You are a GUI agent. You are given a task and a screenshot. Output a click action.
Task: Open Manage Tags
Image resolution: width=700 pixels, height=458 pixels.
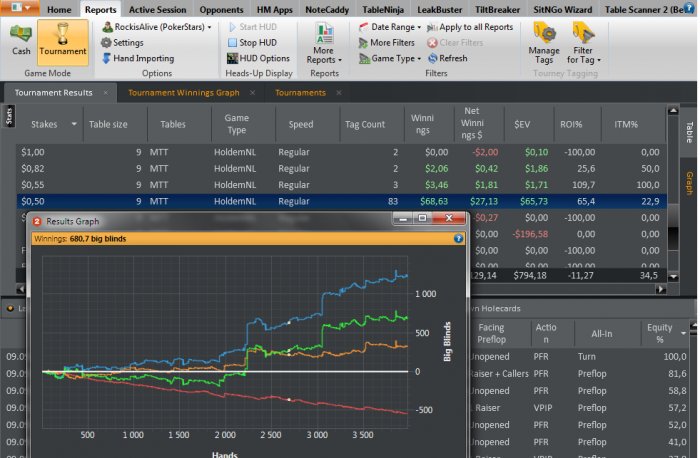pos(544,43)
